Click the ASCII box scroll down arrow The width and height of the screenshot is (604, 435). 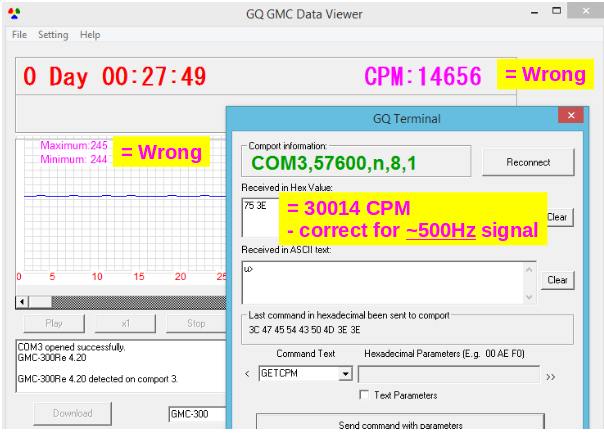(x=529, y=297)
